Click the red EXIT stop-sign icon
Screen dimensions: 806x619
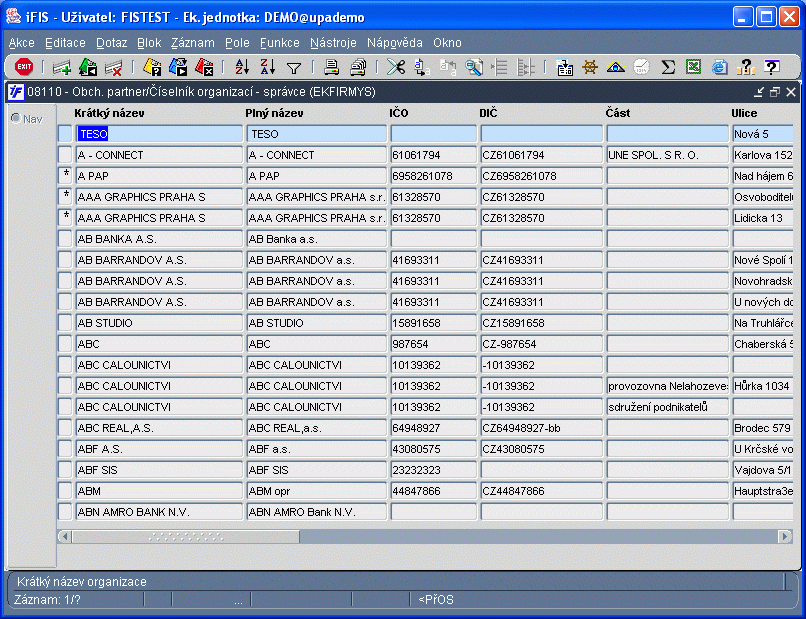tap(24, 67)
